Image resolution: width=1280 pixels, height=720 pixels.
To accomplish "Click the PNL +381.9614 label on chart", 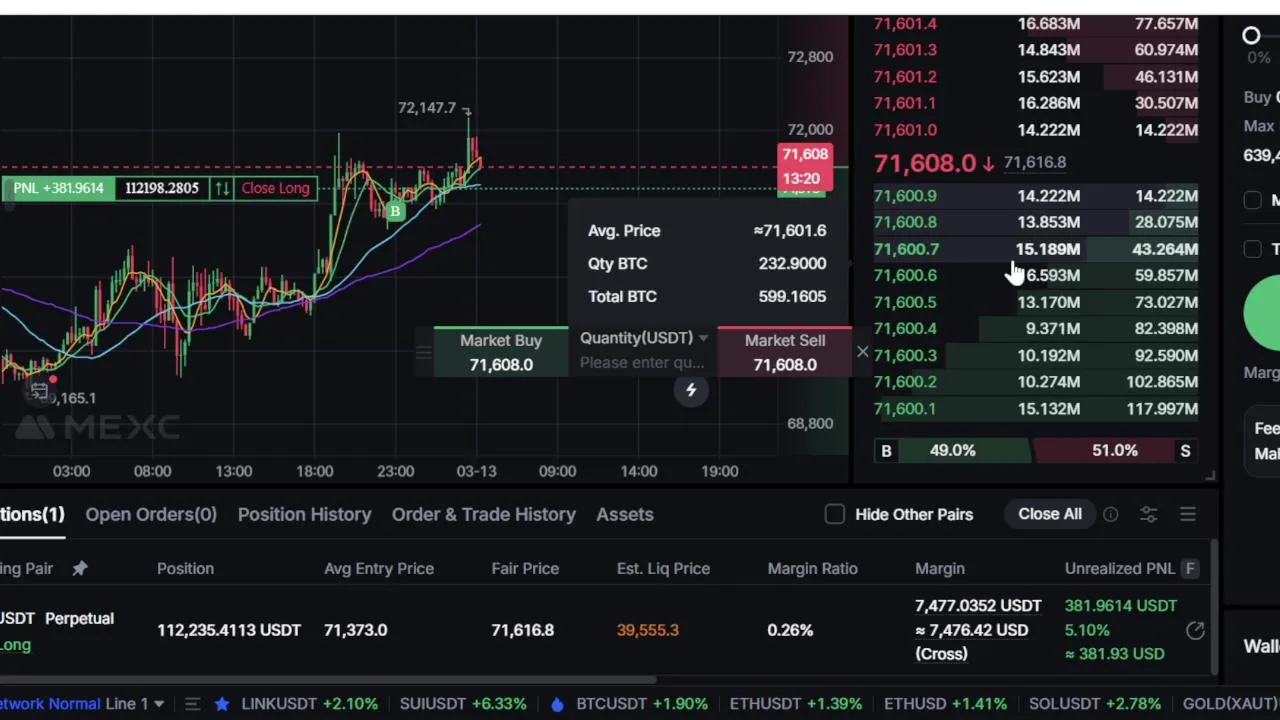I will [58, 188].
